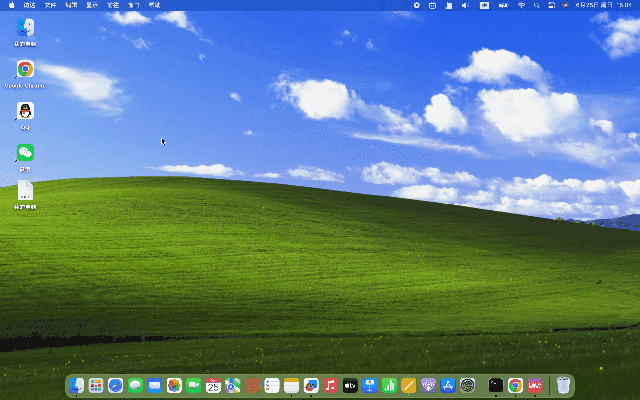Open the purple app icon beside App Store

click(x=428, y=385)
